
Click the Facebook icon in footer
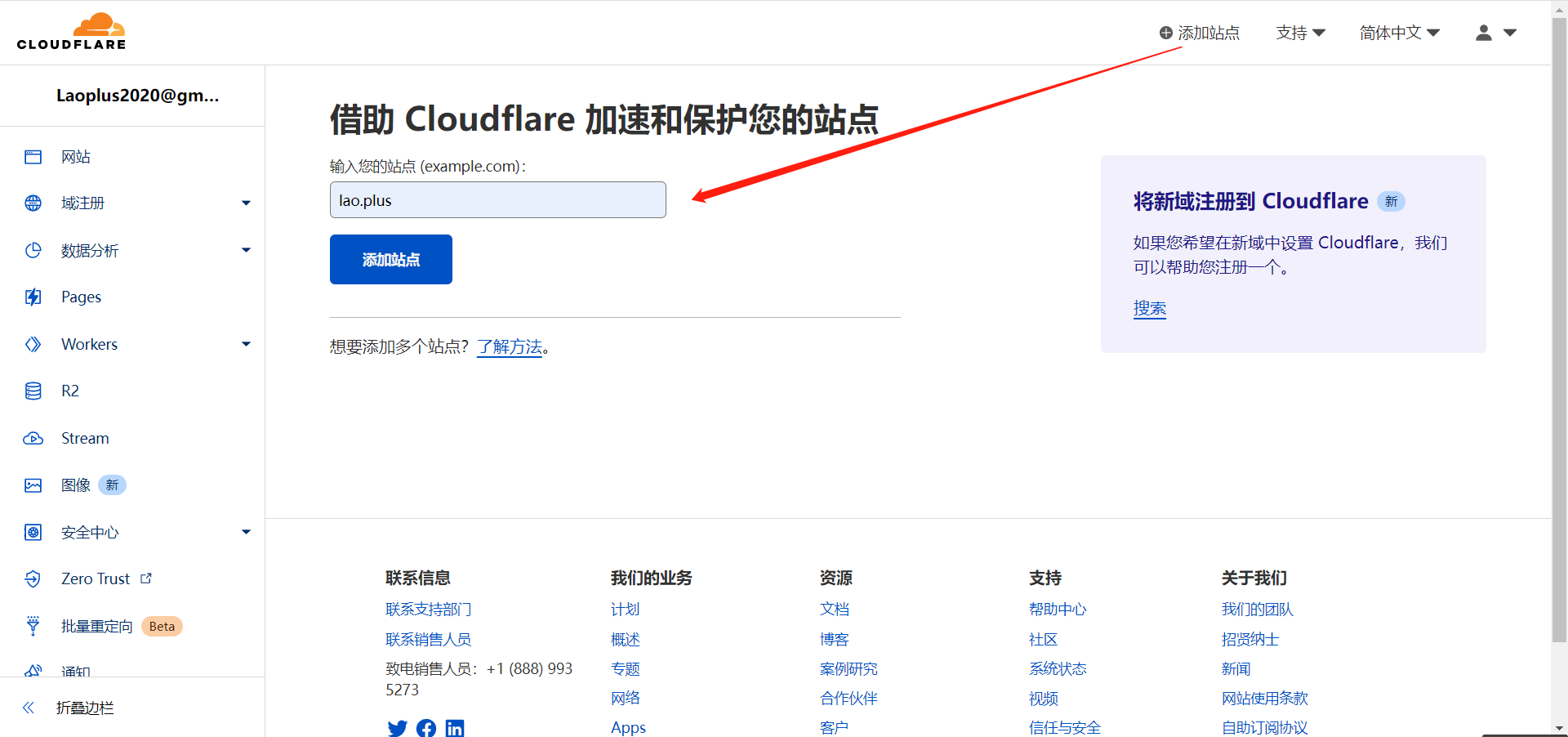pyautogui.click(x=426, y=728)
